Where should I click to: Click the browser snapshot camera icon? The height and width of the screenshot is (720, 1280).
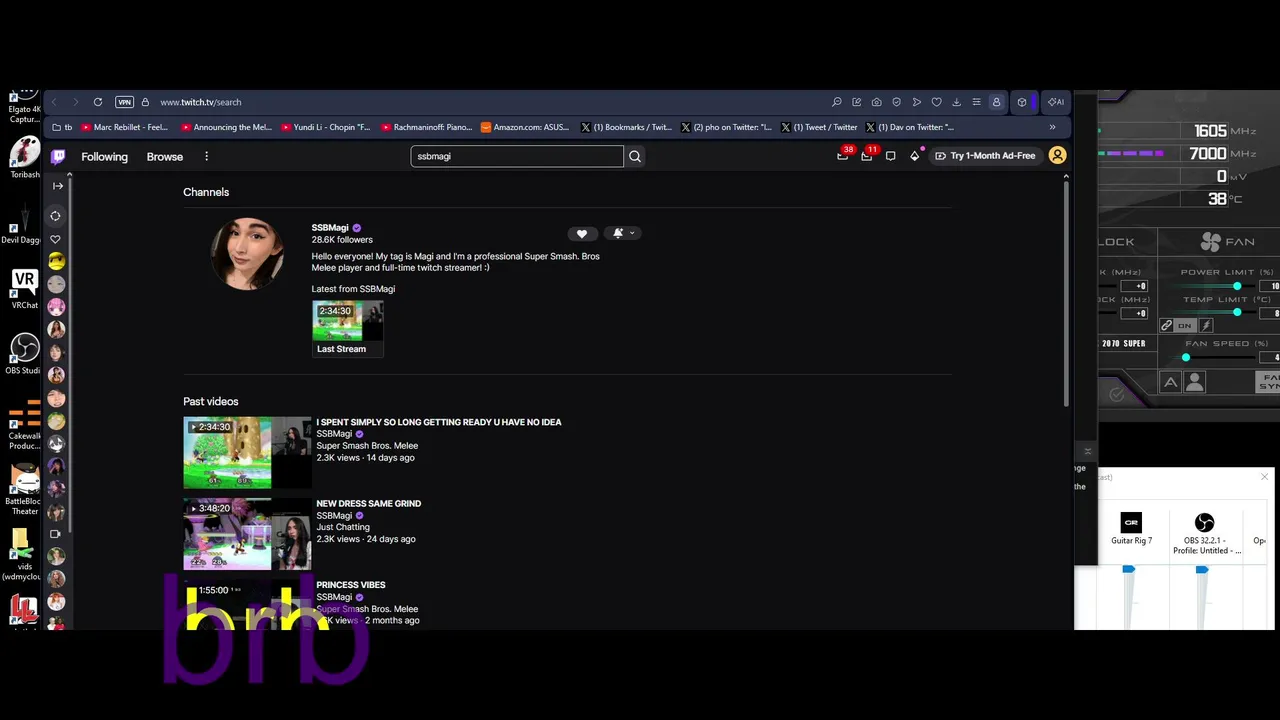(877, 102)
